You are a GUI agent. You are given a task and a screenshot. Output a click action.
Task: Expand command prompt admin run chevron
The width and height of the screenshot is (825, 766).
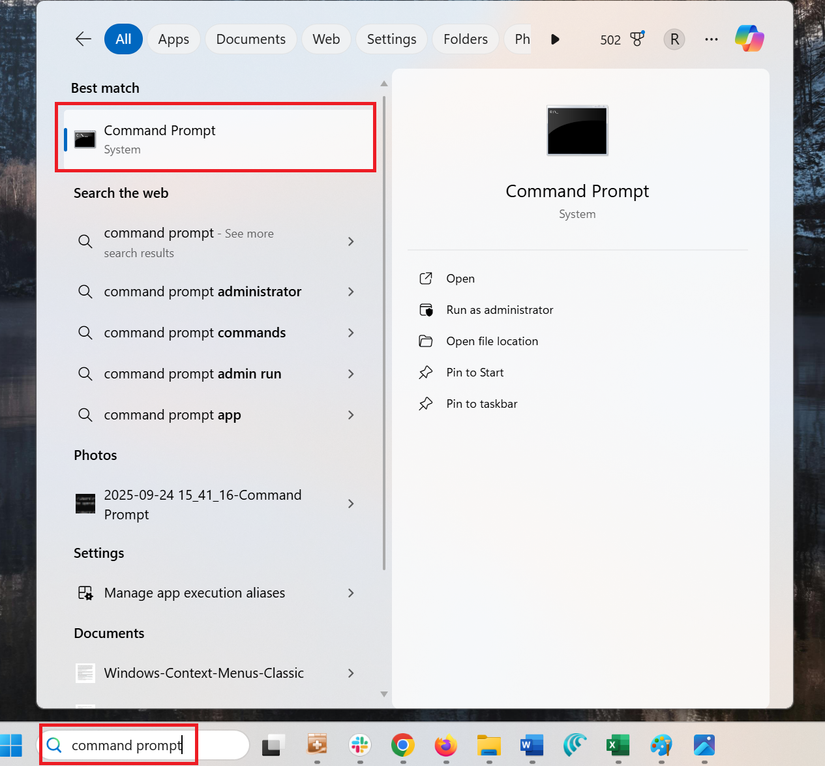point(351,374)
